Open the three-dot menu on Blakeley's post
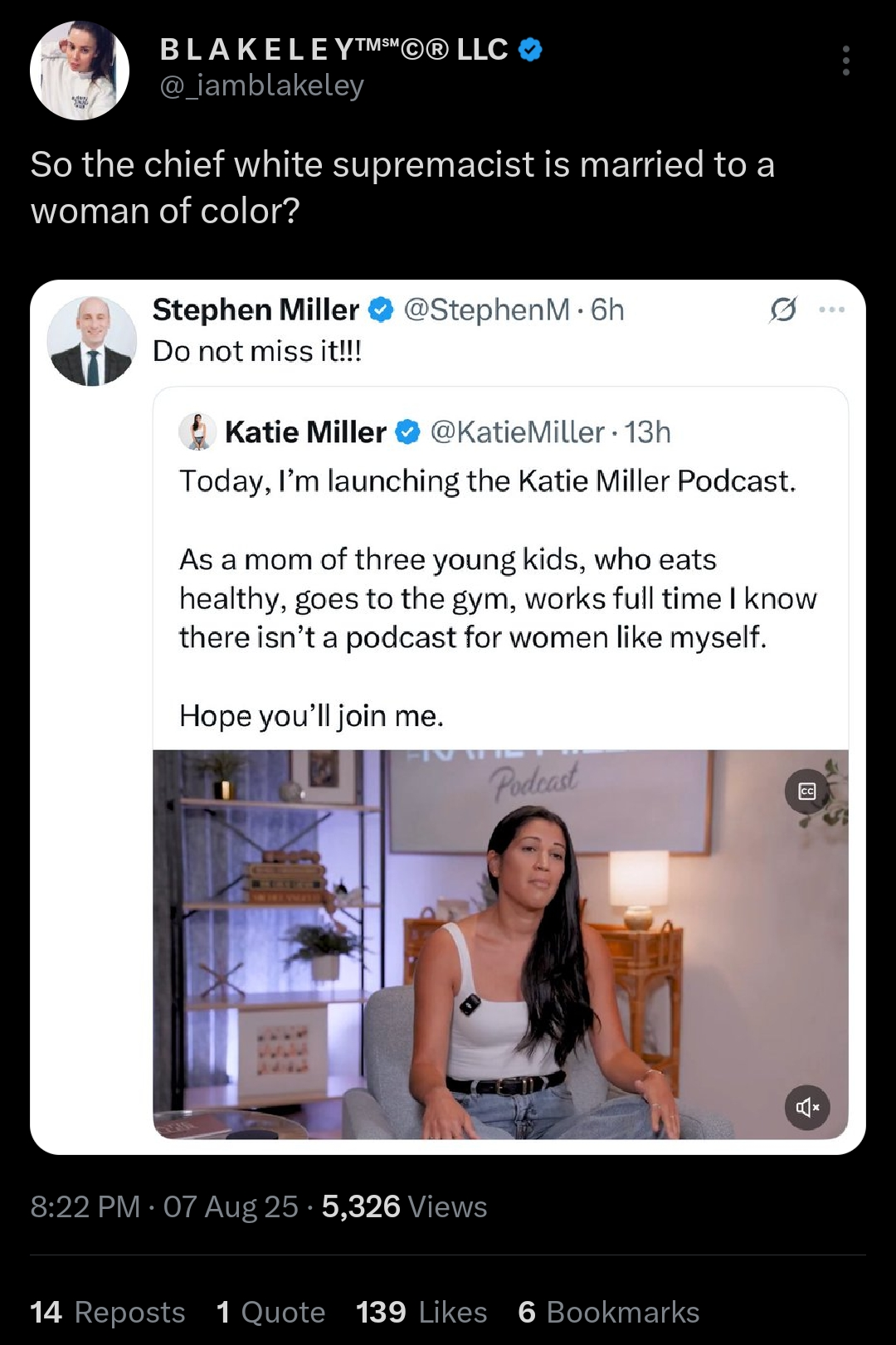This screenshot has width=896, height=1345. coord(845,61)
